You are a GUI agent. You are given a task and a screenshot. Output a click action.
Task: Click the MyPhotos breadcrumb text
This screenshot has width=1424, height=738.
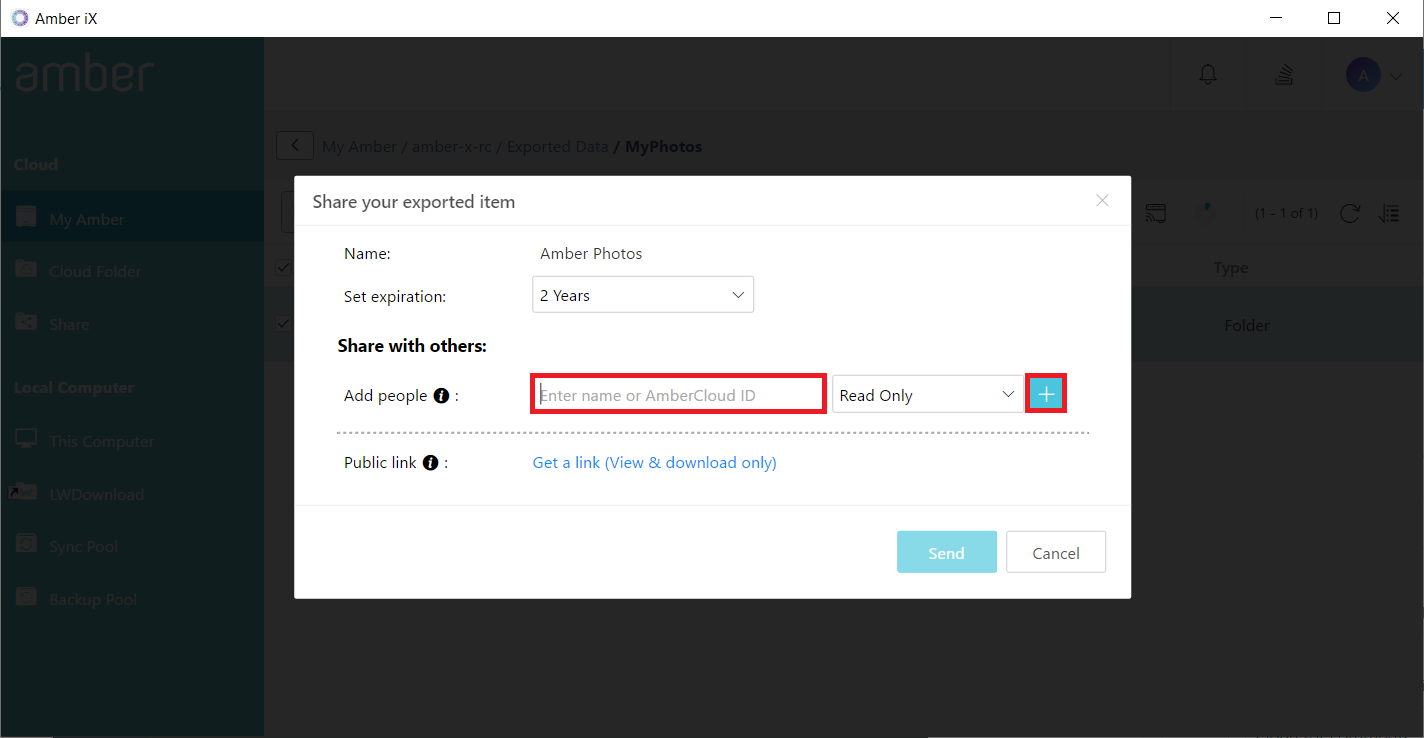coord(664,147)
